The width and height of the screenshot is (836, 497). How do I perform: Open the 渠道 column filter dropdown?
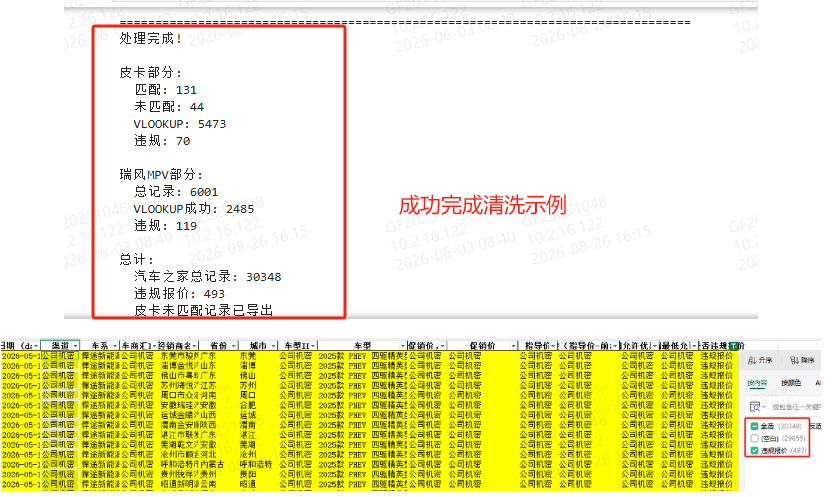point(76,346)
